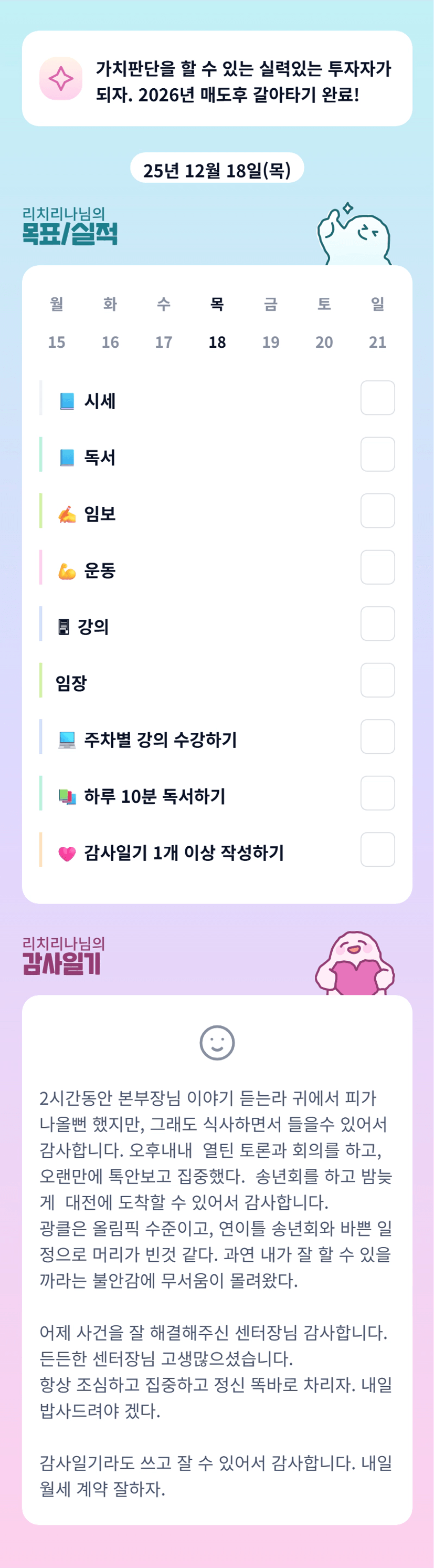Check the 시세 checkbox

[377, 398]
